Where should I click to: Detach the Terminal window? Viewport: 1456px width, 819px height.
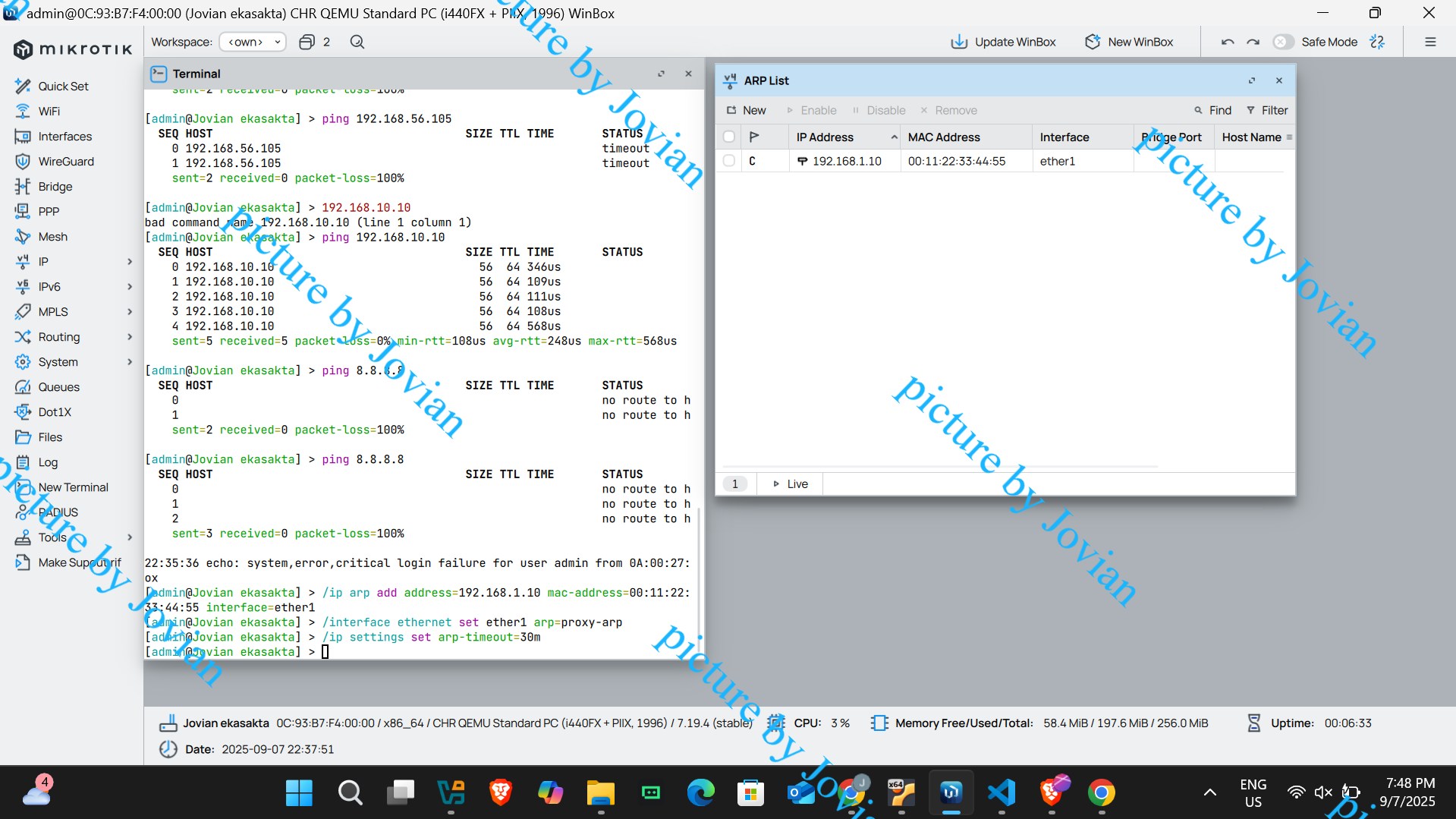(x=661, y=74)
